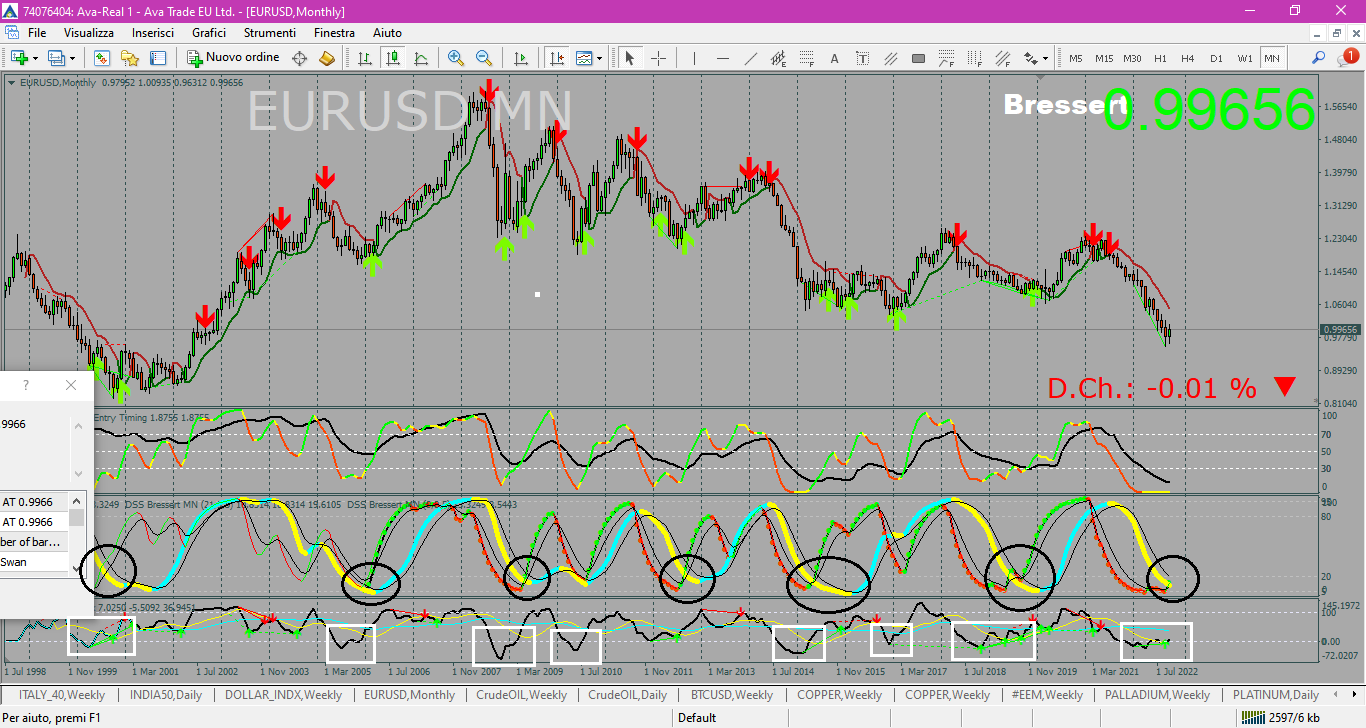Switch to the INDIA50,Daily chart tab
Viewport: 1366px width, 728px height.
166,695
